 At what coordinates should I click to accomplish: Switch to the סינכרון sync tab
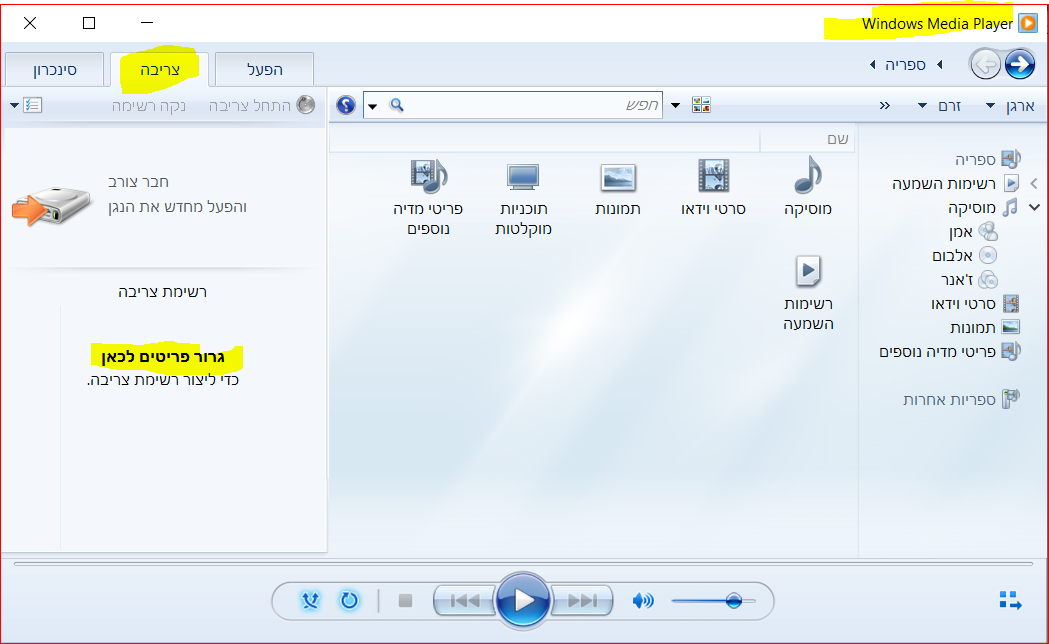[55, 70]
